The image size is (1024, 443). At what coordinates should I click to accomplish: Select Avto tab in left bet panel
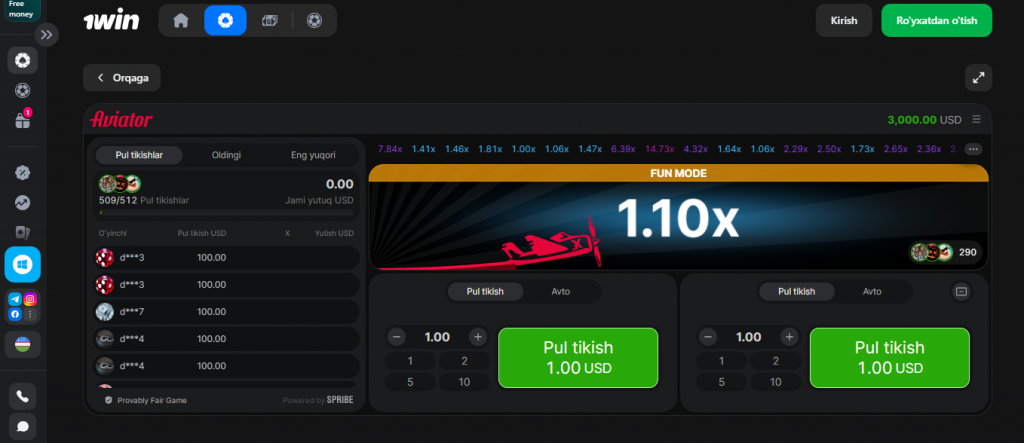pyautogui.click(x=560, y=291)
